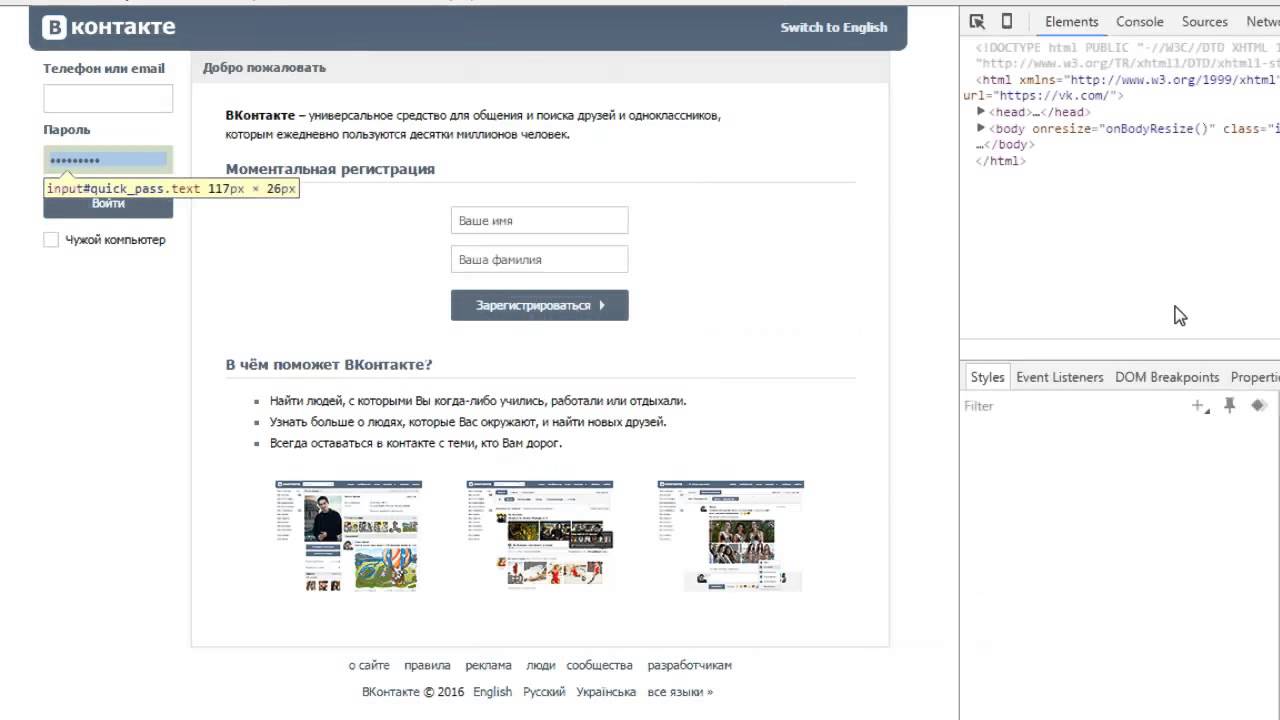Image resolution: width=1280 pixels, height=720 pixels.
Task: Open the Event Listeners tab
Action: [1059, 377]
